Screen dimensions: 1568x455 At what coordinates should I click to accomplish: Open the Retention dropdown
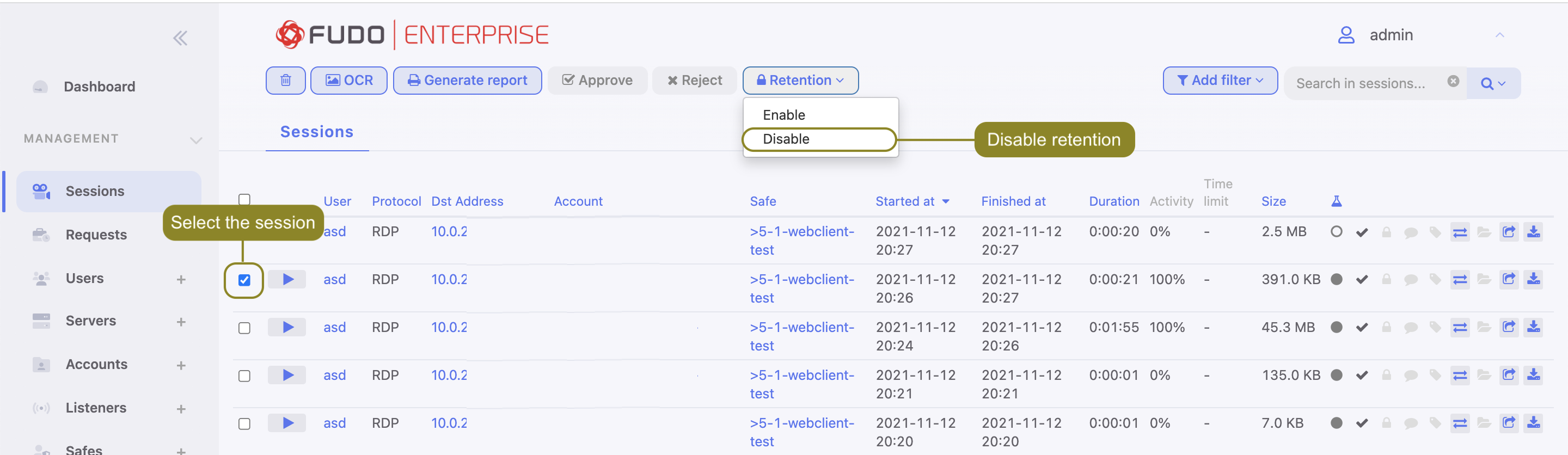coord(800,81)
